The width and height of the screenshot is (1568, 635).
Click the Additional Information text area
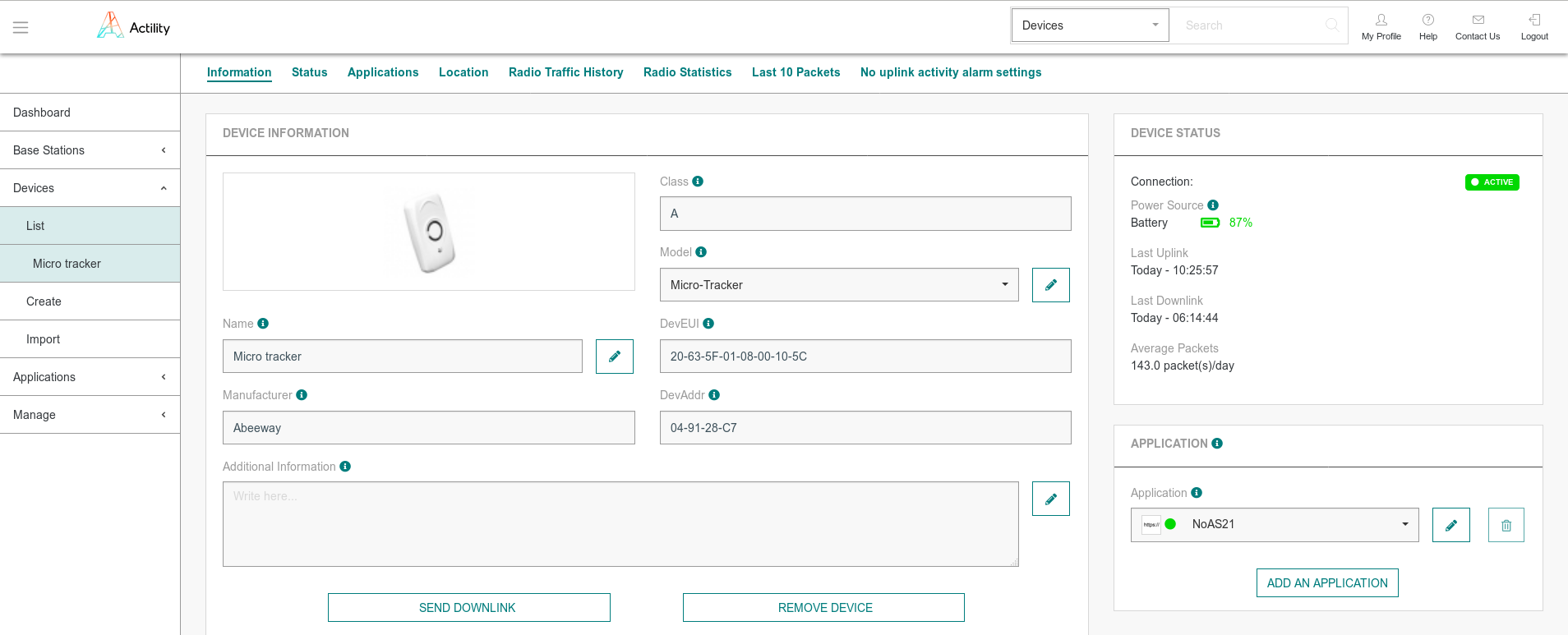click(x=620, y=524)
